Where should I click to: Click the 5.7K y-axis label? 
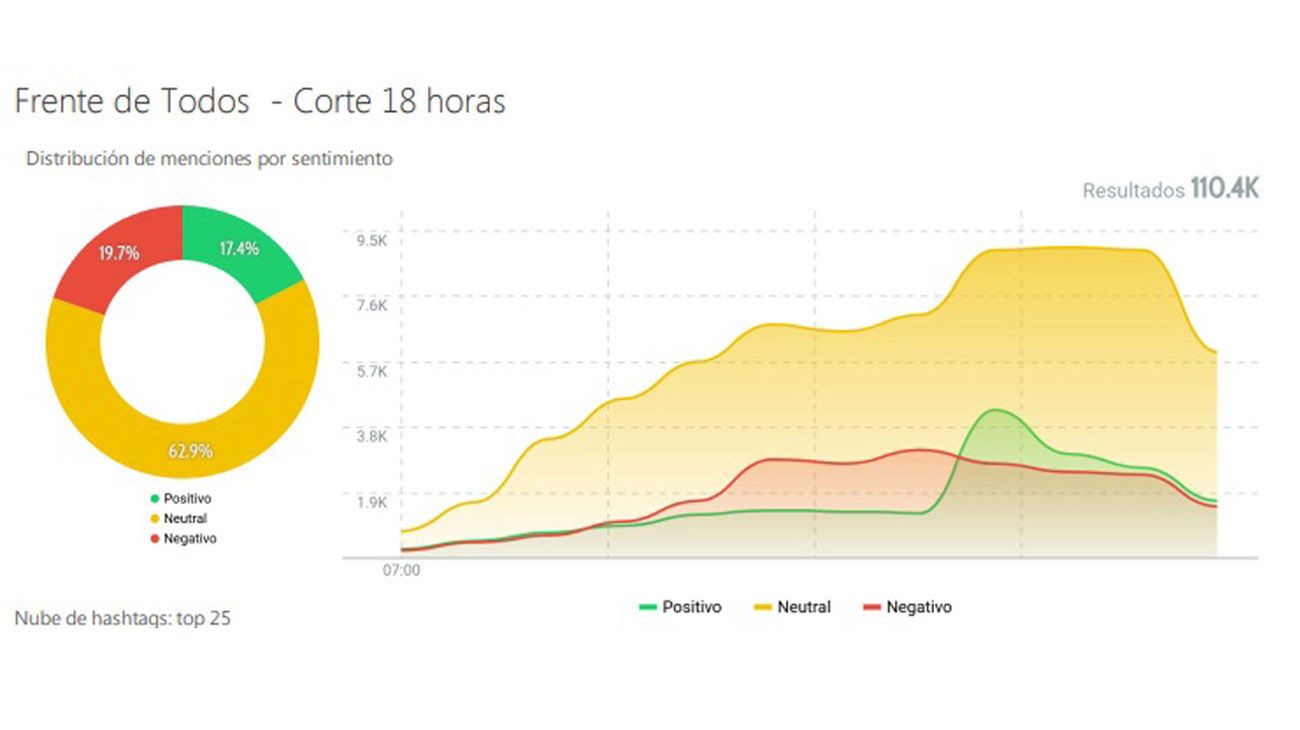(x=370, y=371)
